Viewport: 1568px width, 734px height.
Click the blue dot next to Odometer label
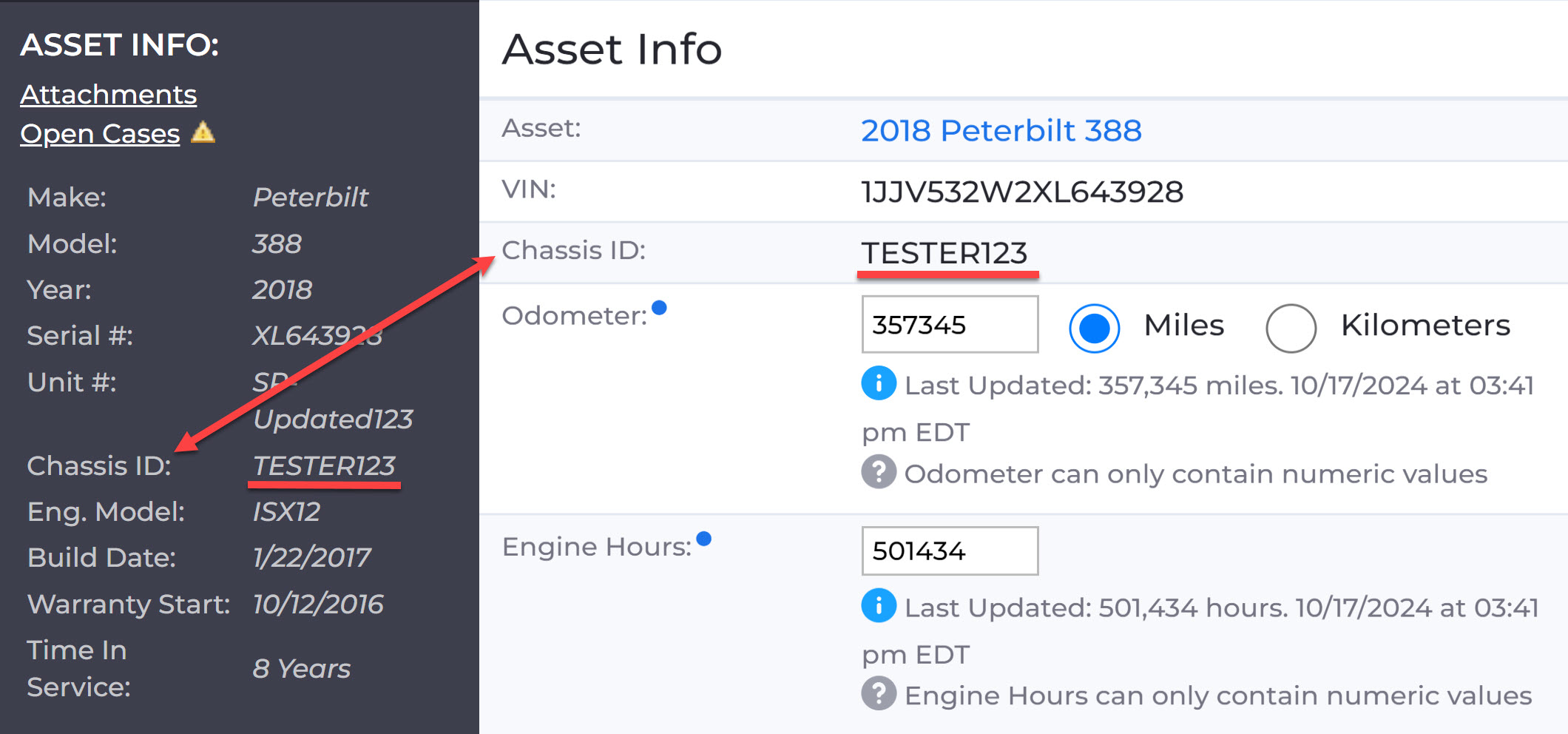660,307
